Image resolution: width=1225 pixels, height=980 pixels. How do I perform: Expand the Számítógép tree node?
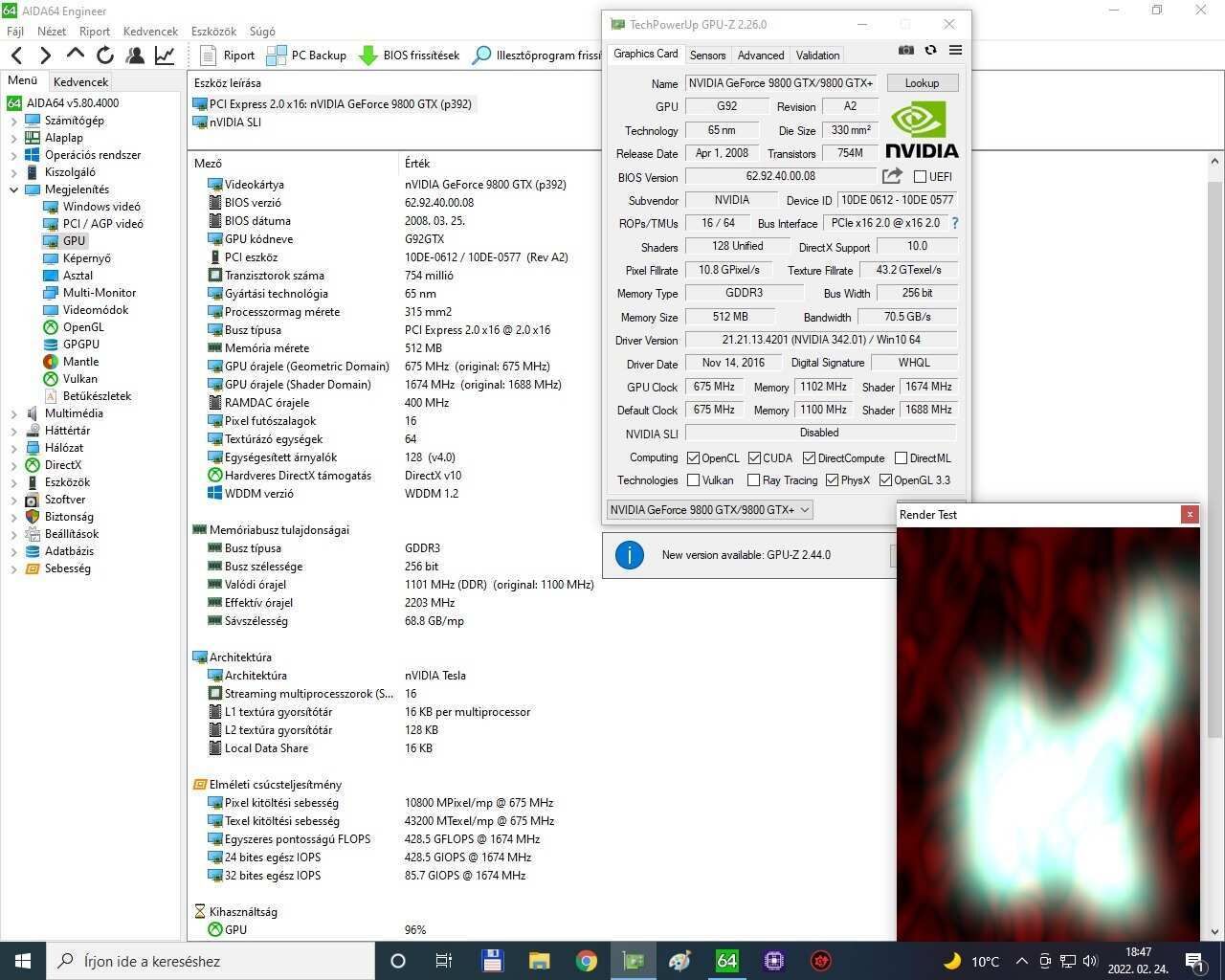tap(13, 121)
